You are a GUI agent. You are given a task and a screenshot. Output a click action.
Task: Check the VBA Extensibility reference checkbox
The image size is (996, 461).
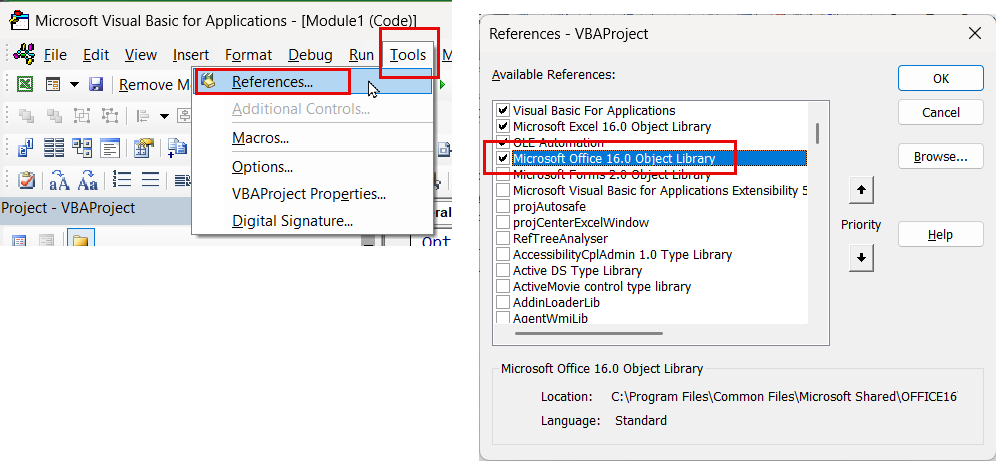[503, 190]
